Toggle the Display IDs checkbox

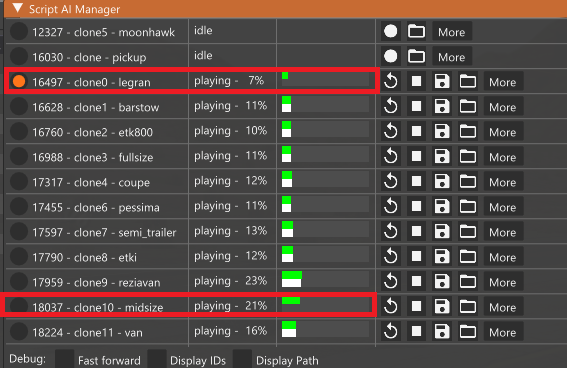click(157, 359)
